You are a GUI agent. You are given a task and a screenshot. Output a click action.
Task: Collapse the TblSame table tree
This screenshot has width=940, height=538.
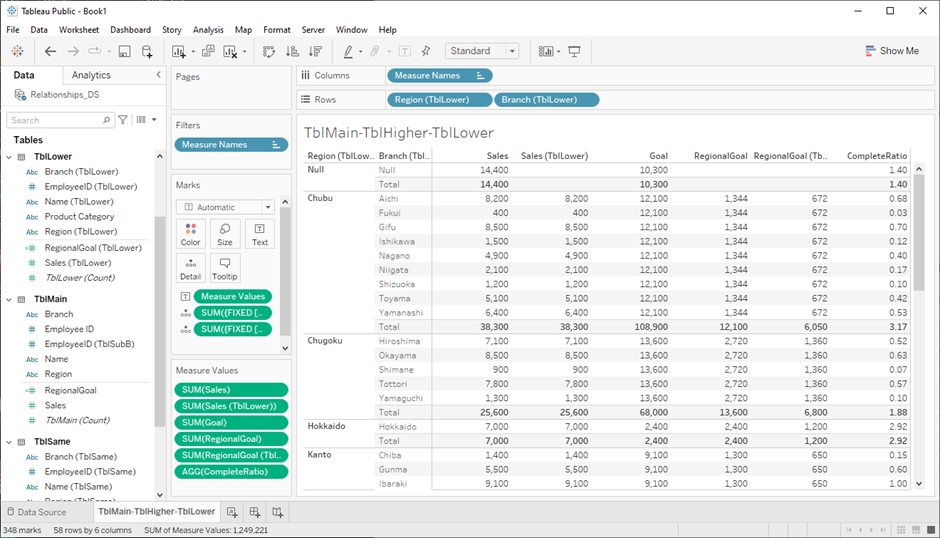(x=9, y=442)
